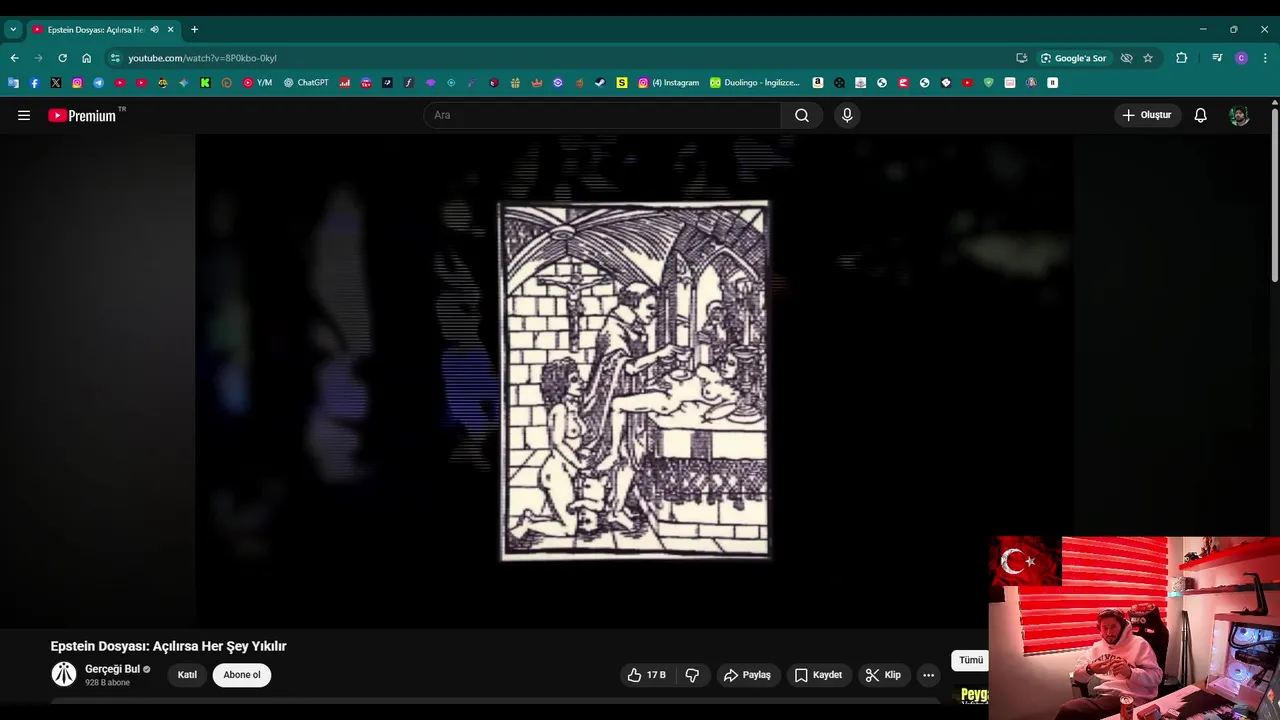Open the Google Translate bookmark icon
1280x720 pixels.
(13, 83)
